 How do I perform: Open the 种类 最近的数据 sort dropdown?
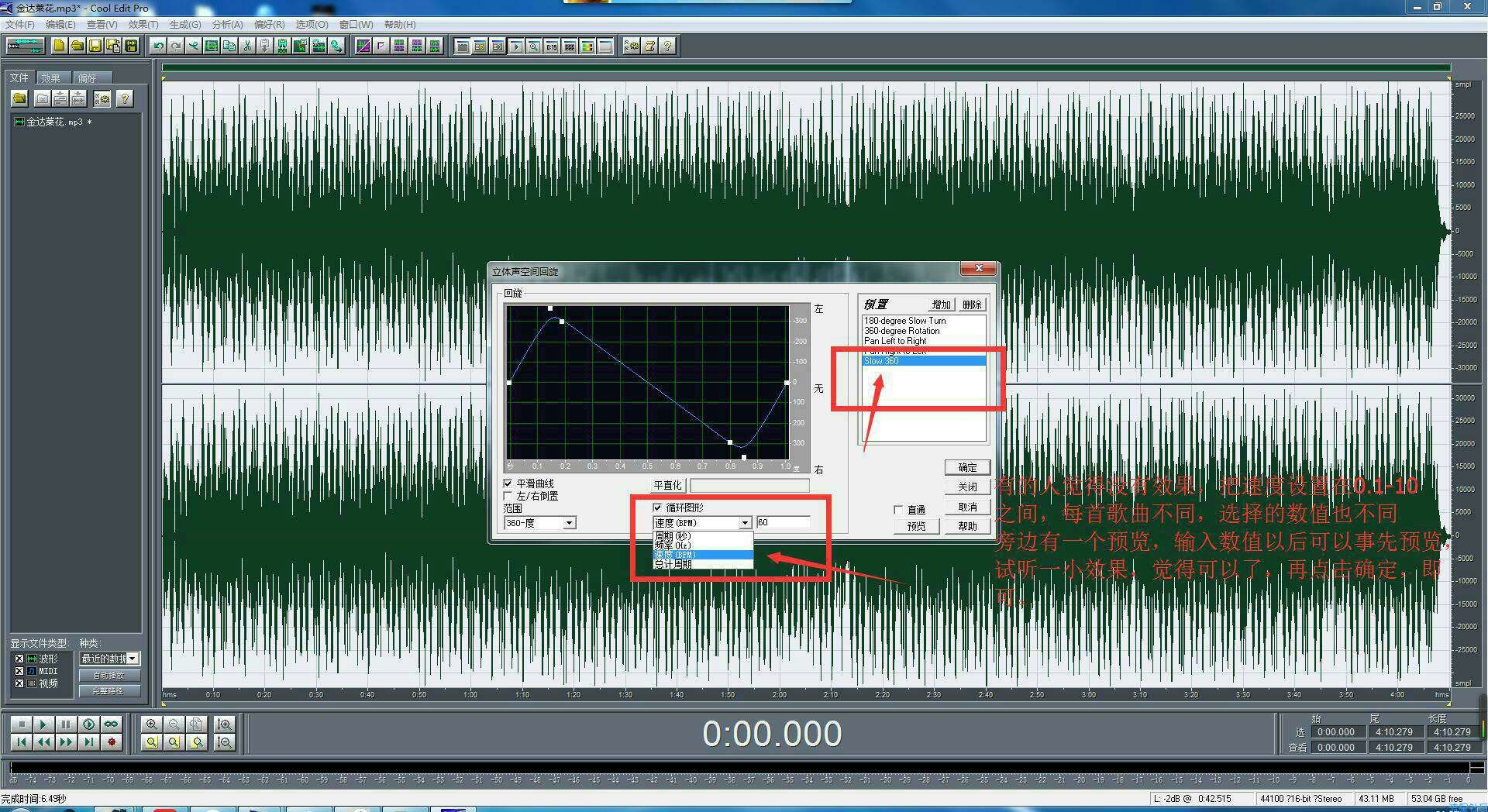[133, 659]
